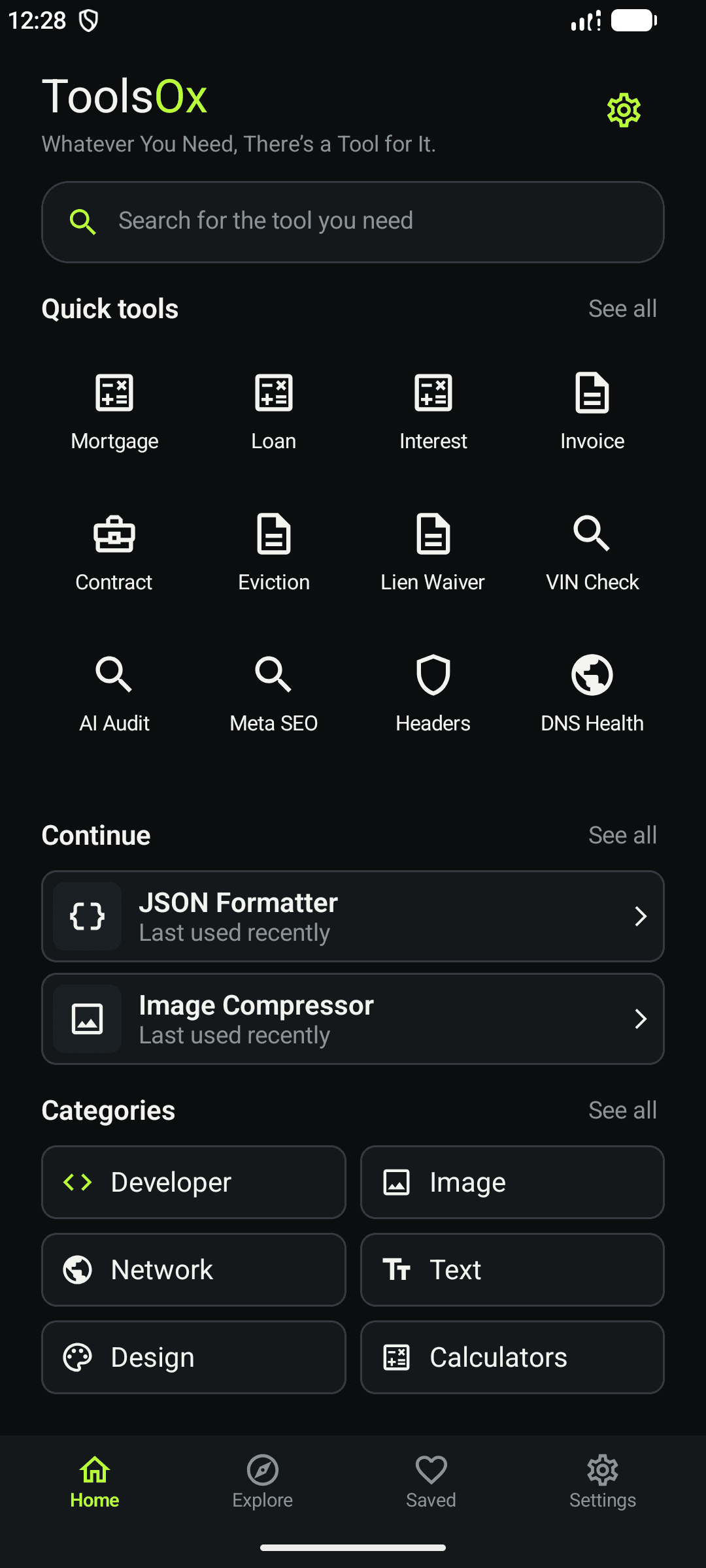Open the AI Audit tool
Viewport: 706px width, 1568px height.
click(x=114, y=694)
